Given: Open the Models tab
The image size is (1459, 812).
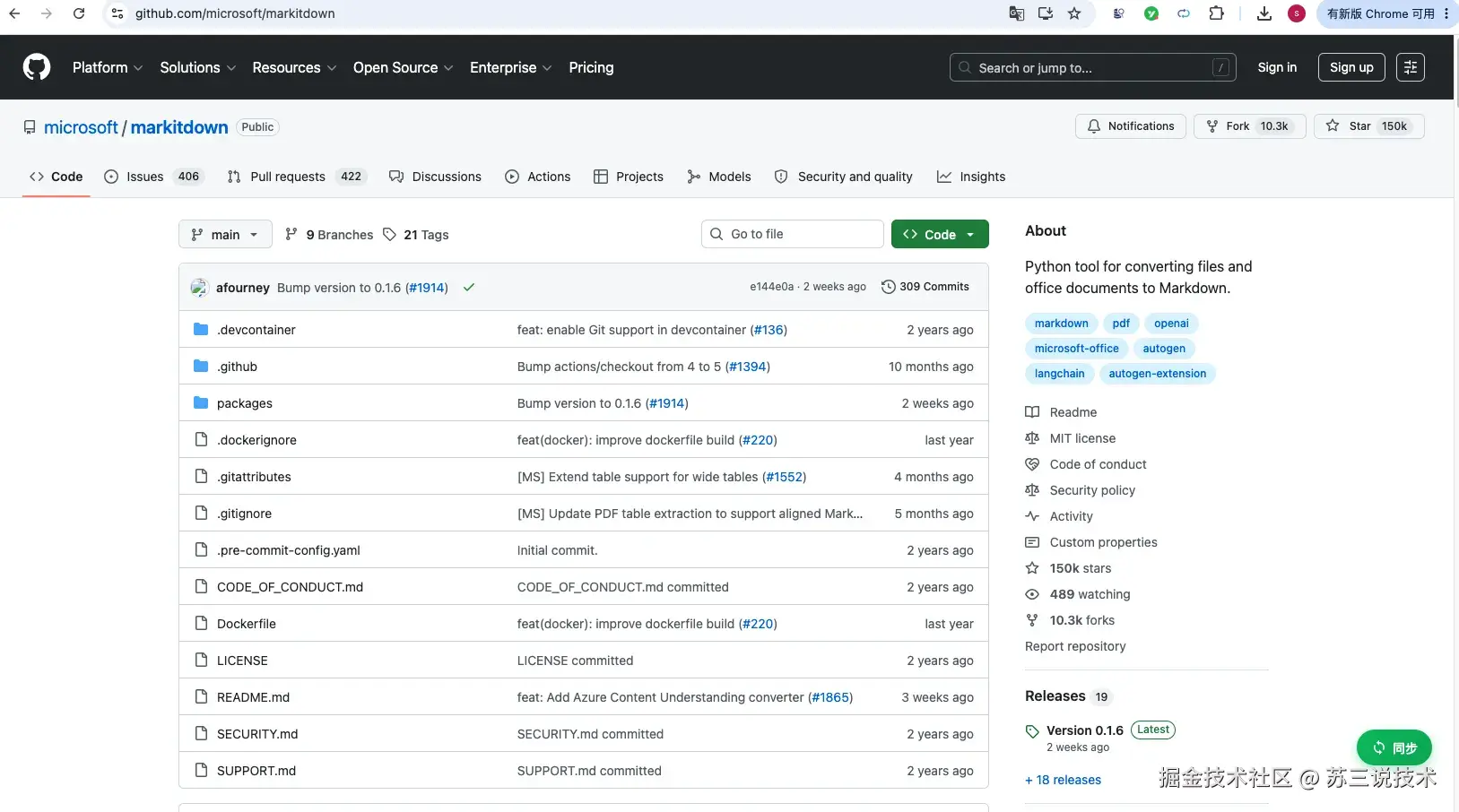Looking at the screenshot, I should pyautogui.click(x=719, y=177).
